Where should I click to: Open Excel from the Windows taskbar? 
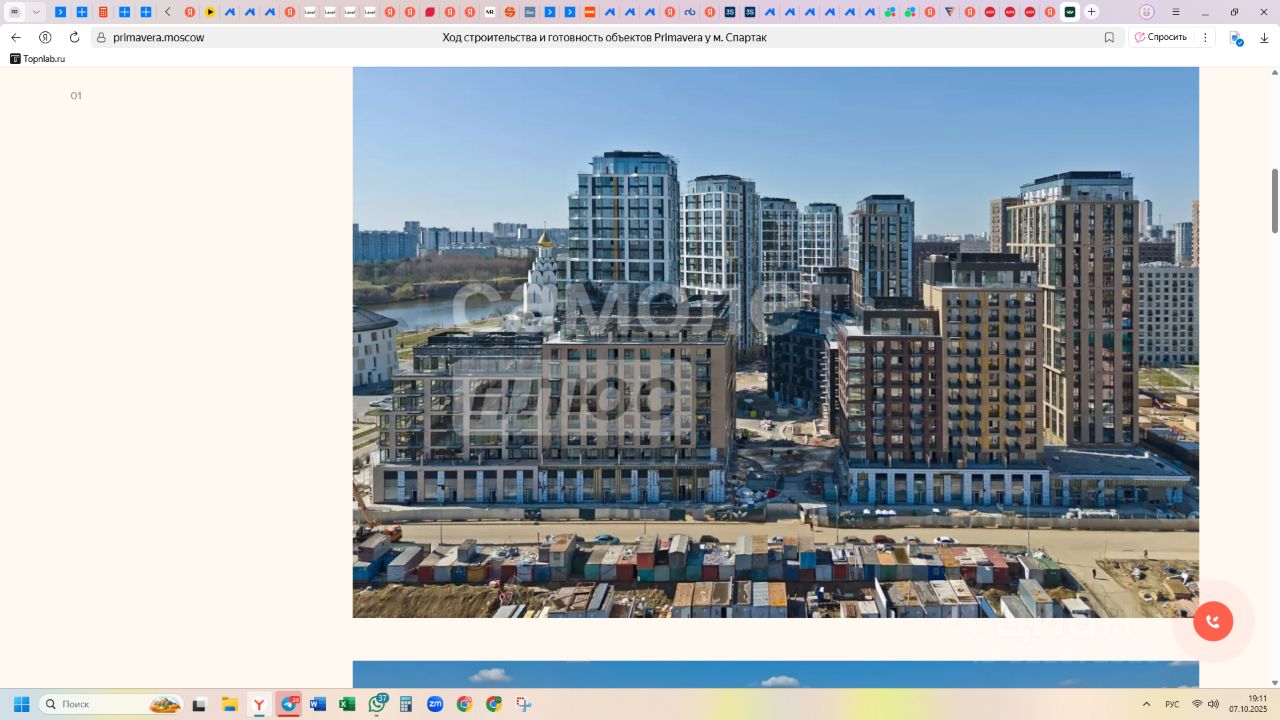347,704
